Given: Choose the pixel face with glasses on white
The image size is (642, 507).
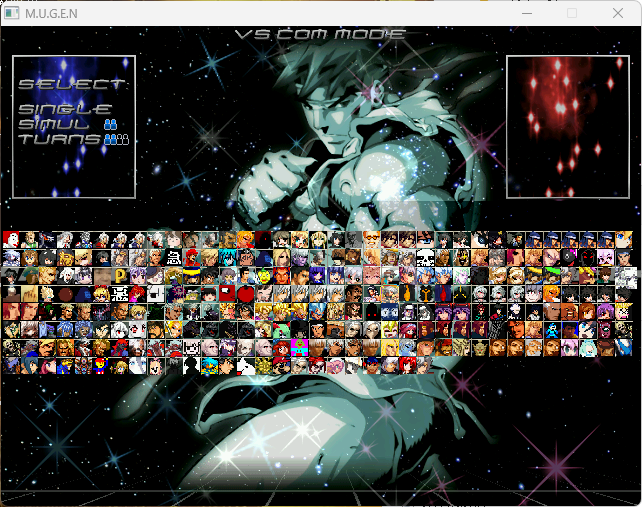Looking at the screenshot, I should click(191, 348).
